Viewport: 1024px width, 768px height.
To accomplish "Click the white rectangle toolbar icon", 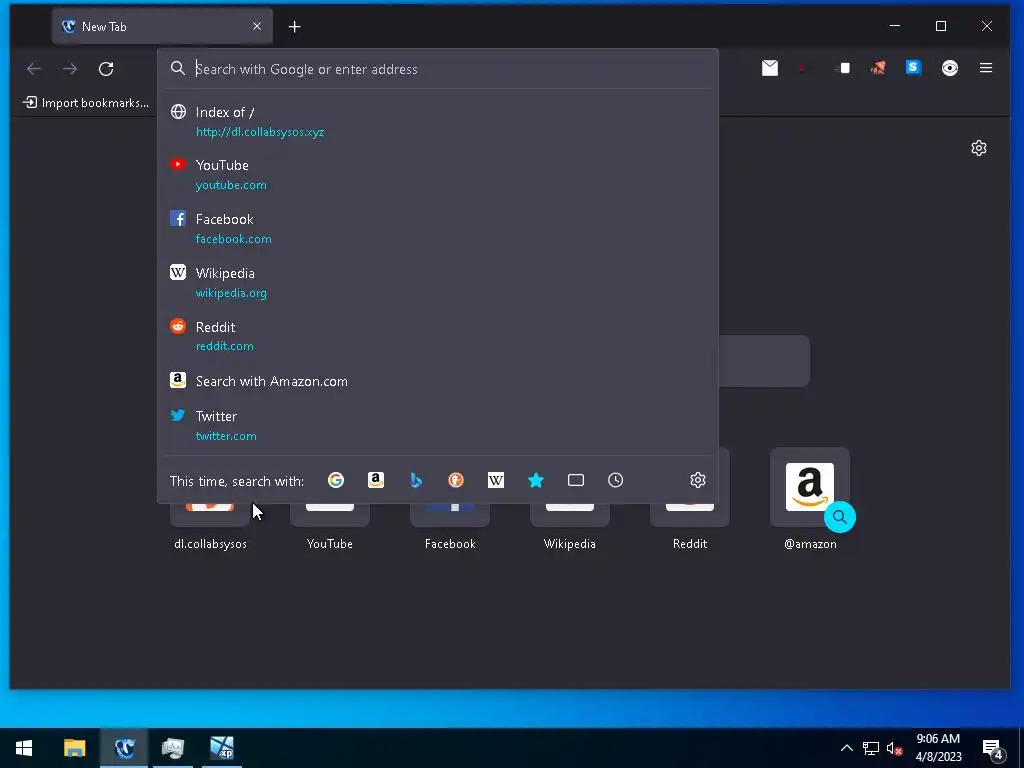I will (x=842, y=68).
